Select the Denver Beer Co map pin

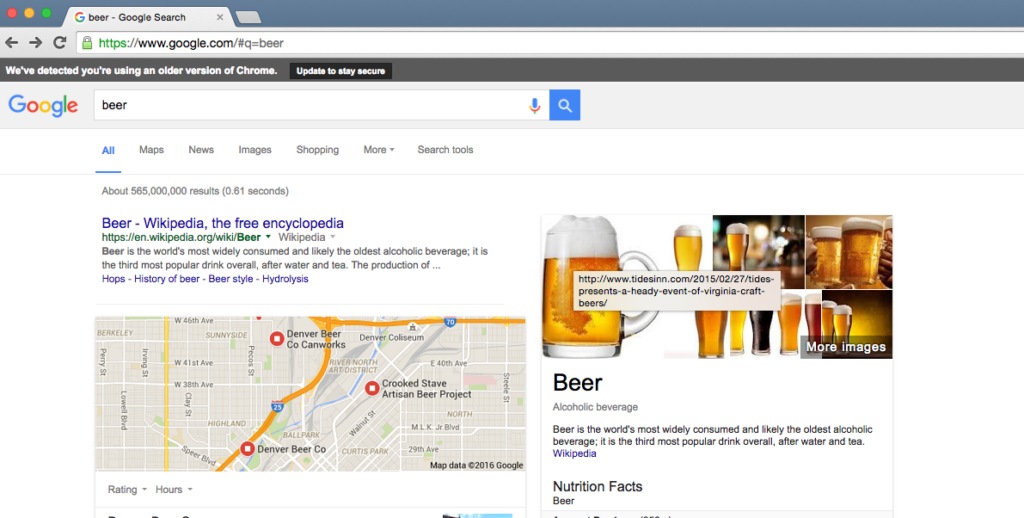click(x=247, y=449)
